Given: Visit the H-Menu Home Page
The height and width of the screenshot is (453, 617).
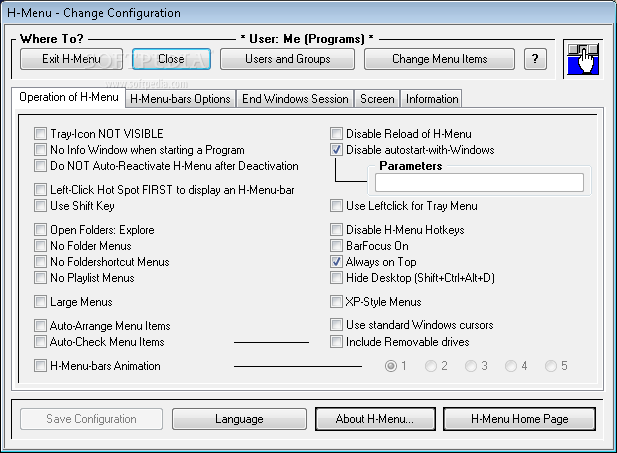Looking at the screenshot, I should click(x=519, y=419).
